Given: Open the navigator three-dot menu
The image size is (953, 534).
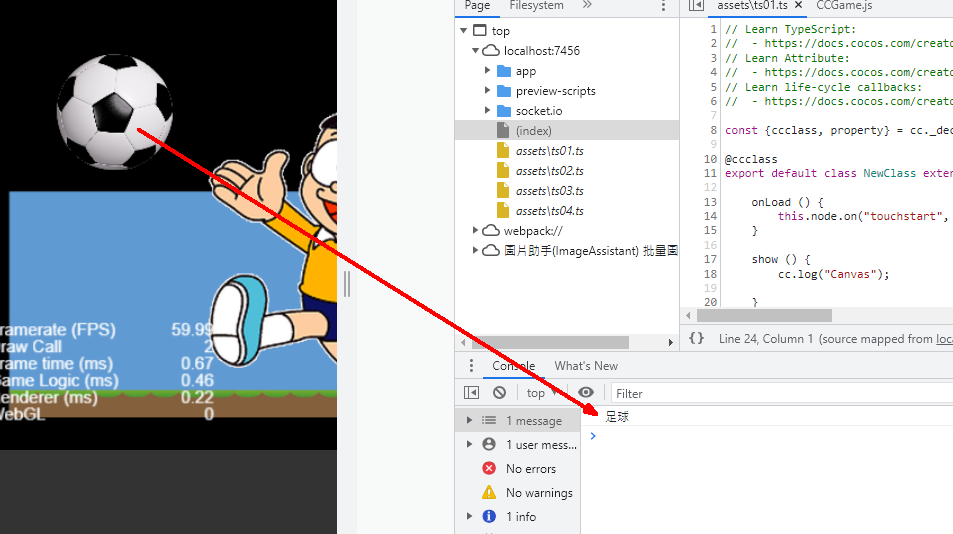Looking at the screenshot, I should pyautogui.click(x=663, y=6).
